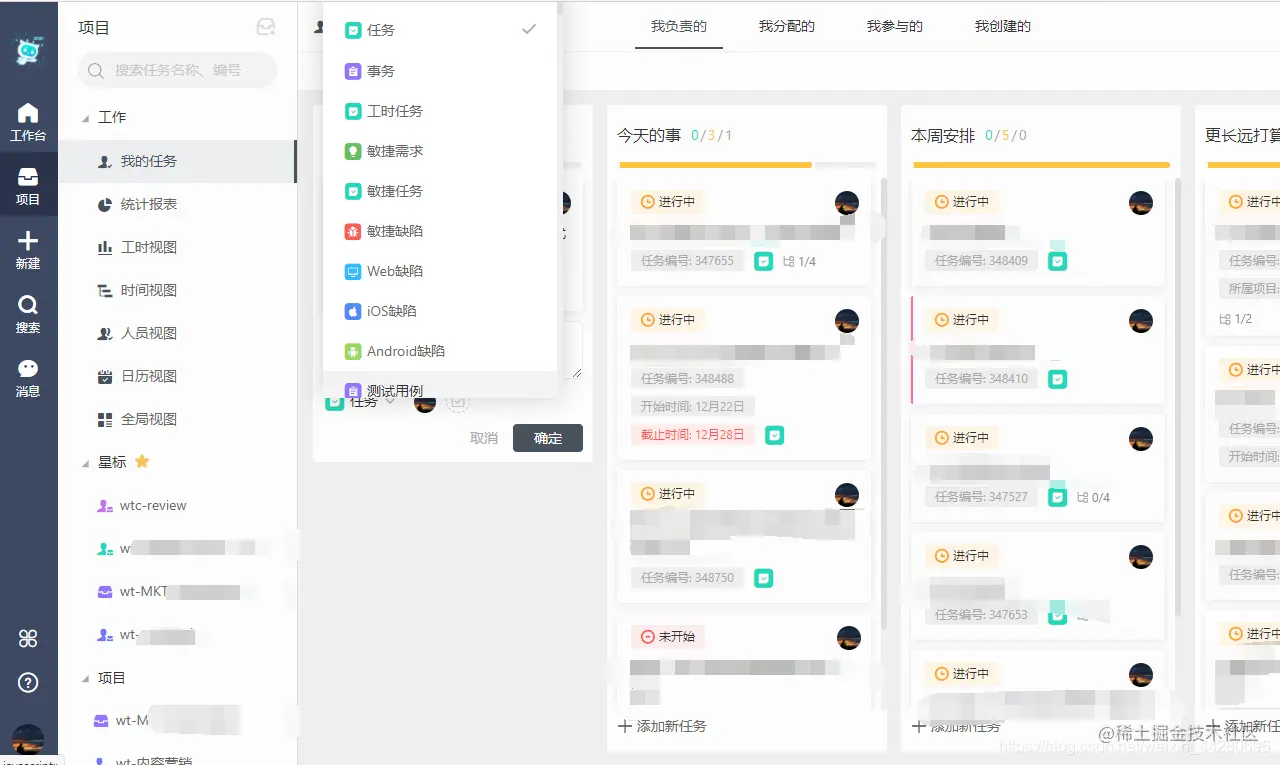The image size is (1280, 765).
Task: Collapse the 星标 starred section
Action: [x=87, y=462]
